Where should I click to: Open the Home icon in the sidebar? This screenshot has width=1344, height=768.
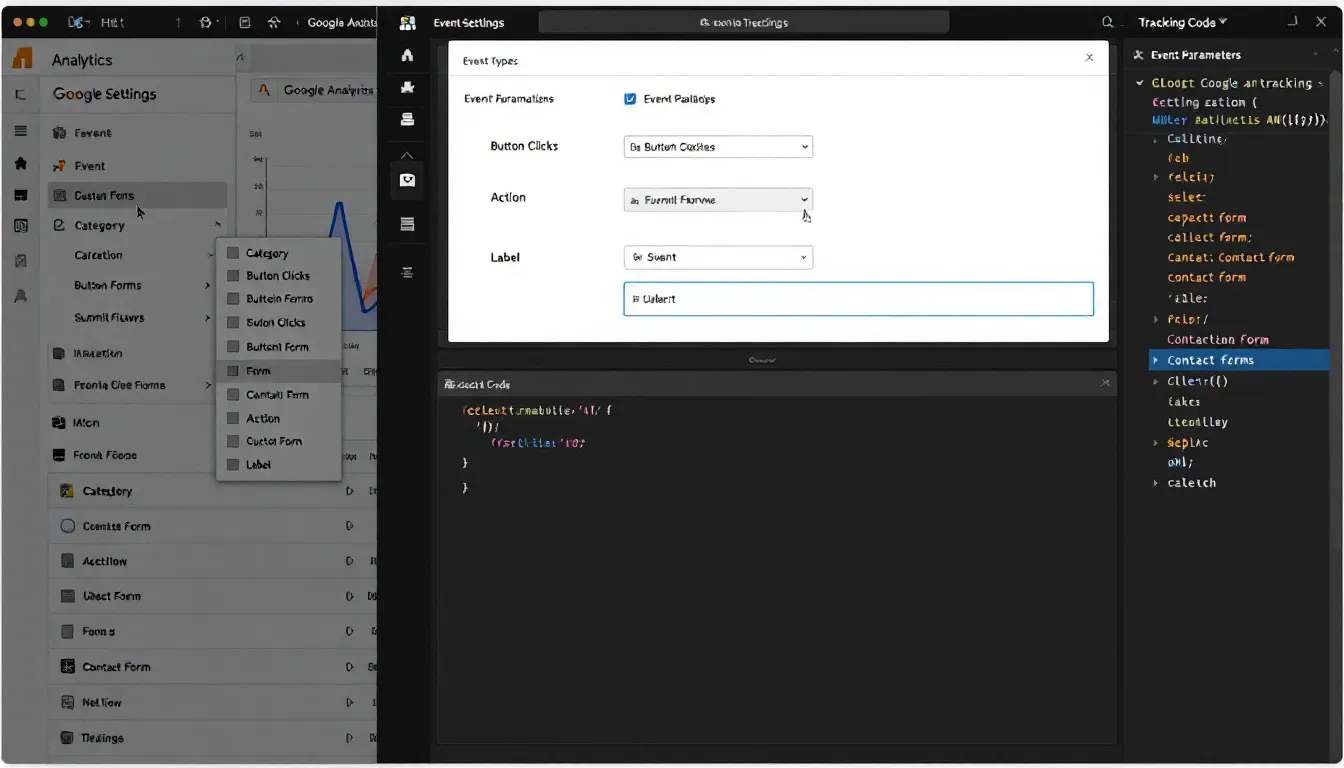point(406,55)
